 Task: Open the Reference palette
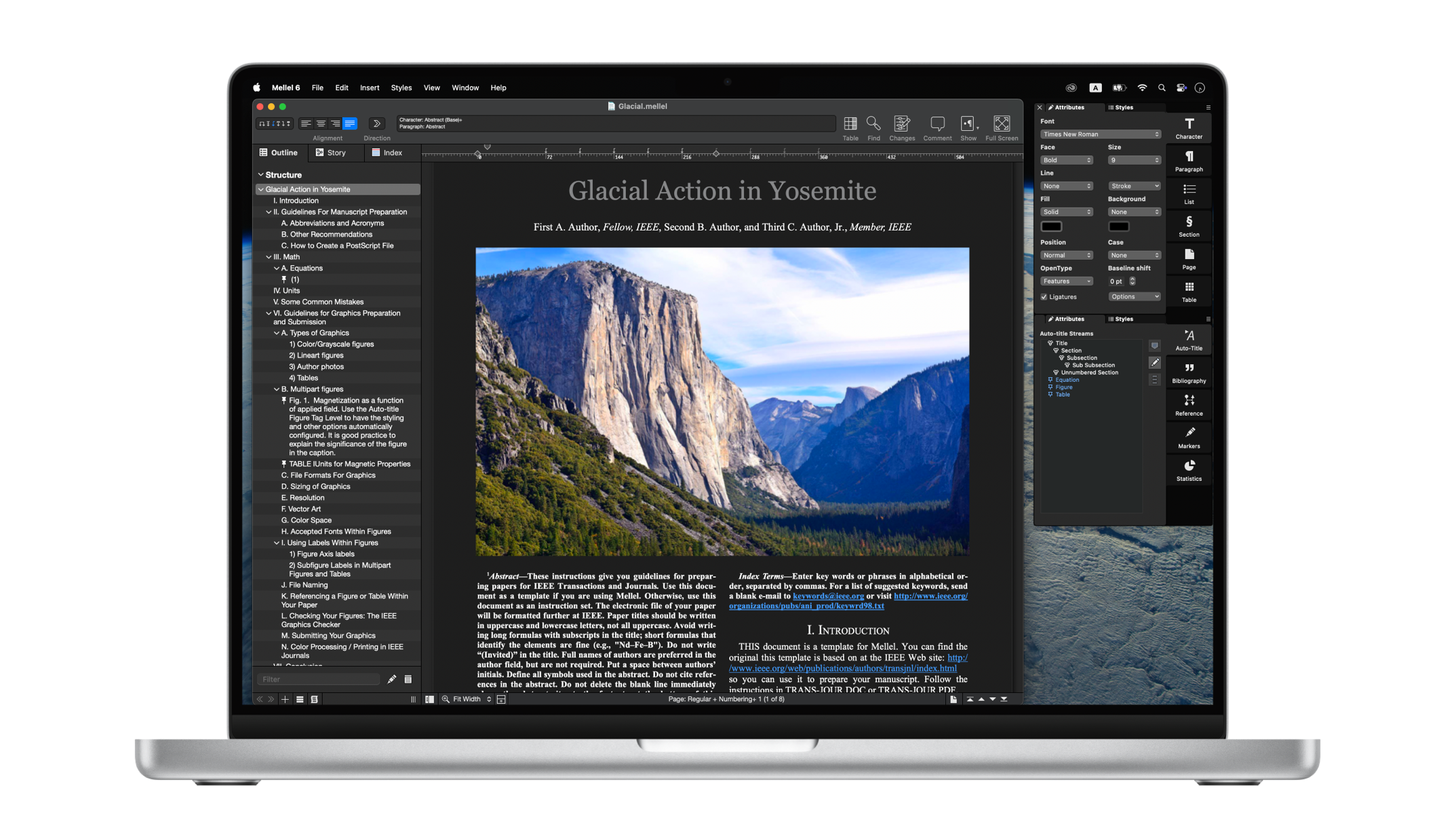point(1189,405)
